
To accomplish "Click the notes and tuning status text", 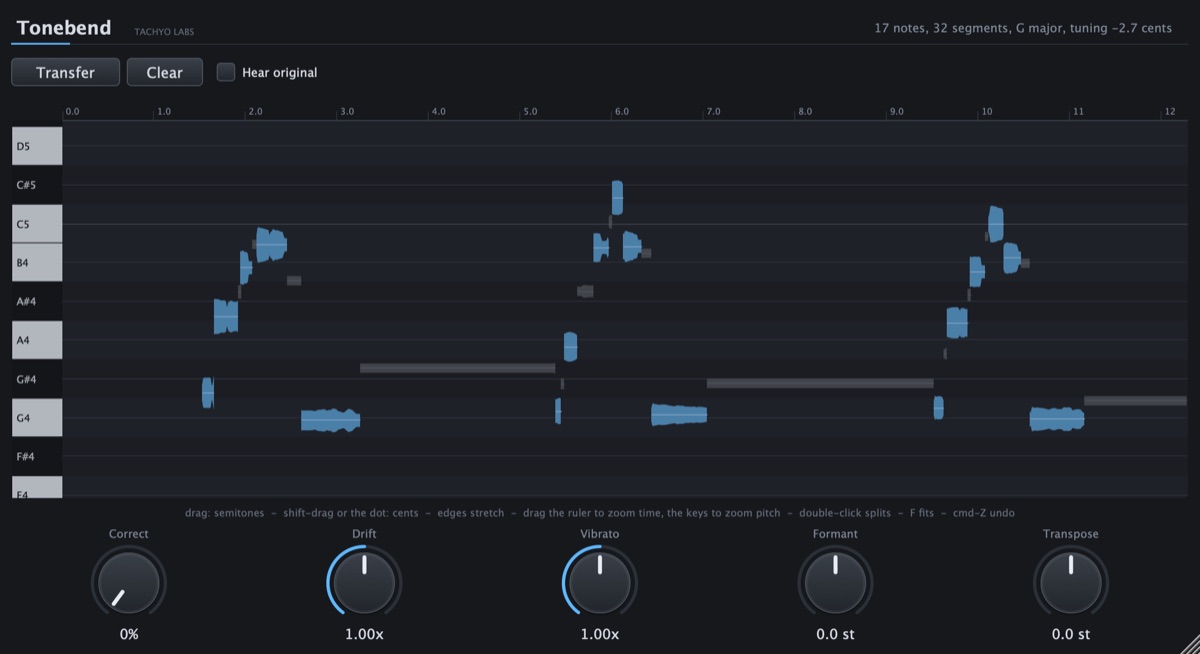I will [1023, 28].
